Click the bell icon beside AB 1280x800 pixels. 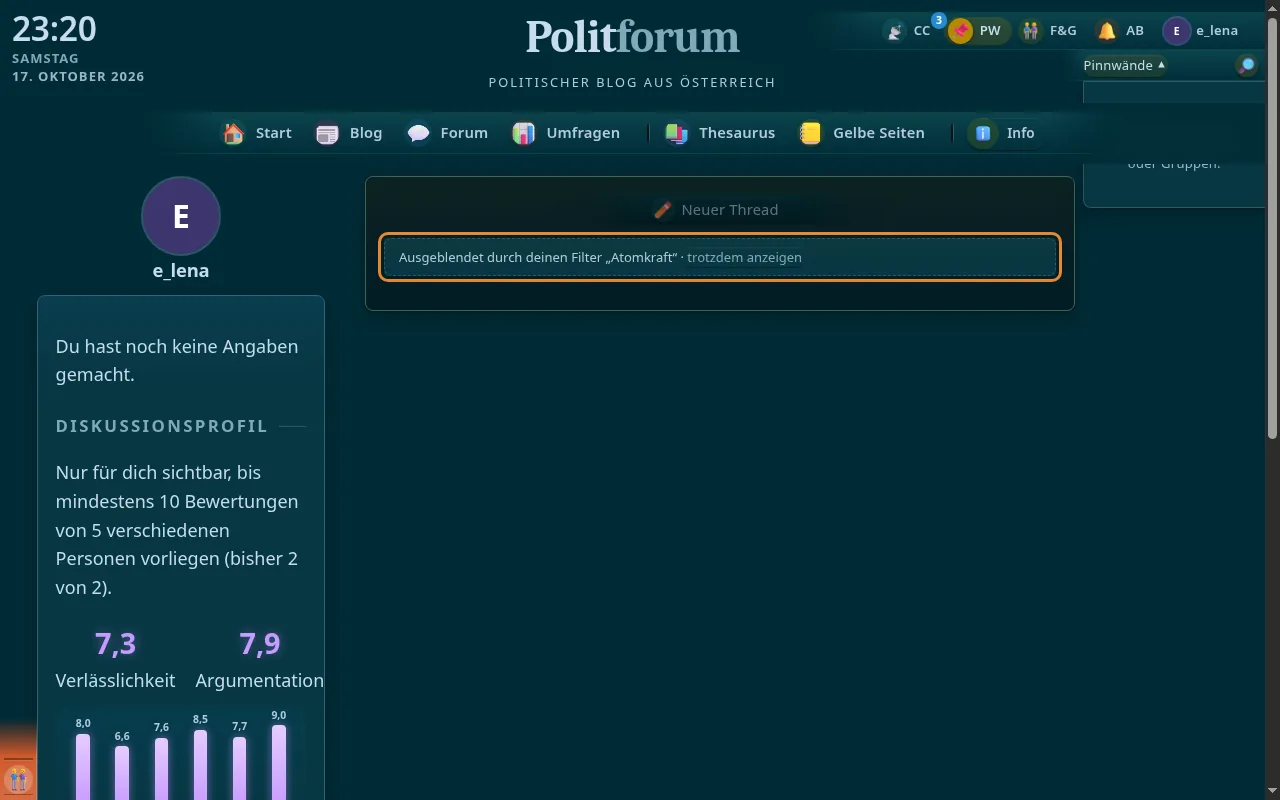coord(1107,31)
